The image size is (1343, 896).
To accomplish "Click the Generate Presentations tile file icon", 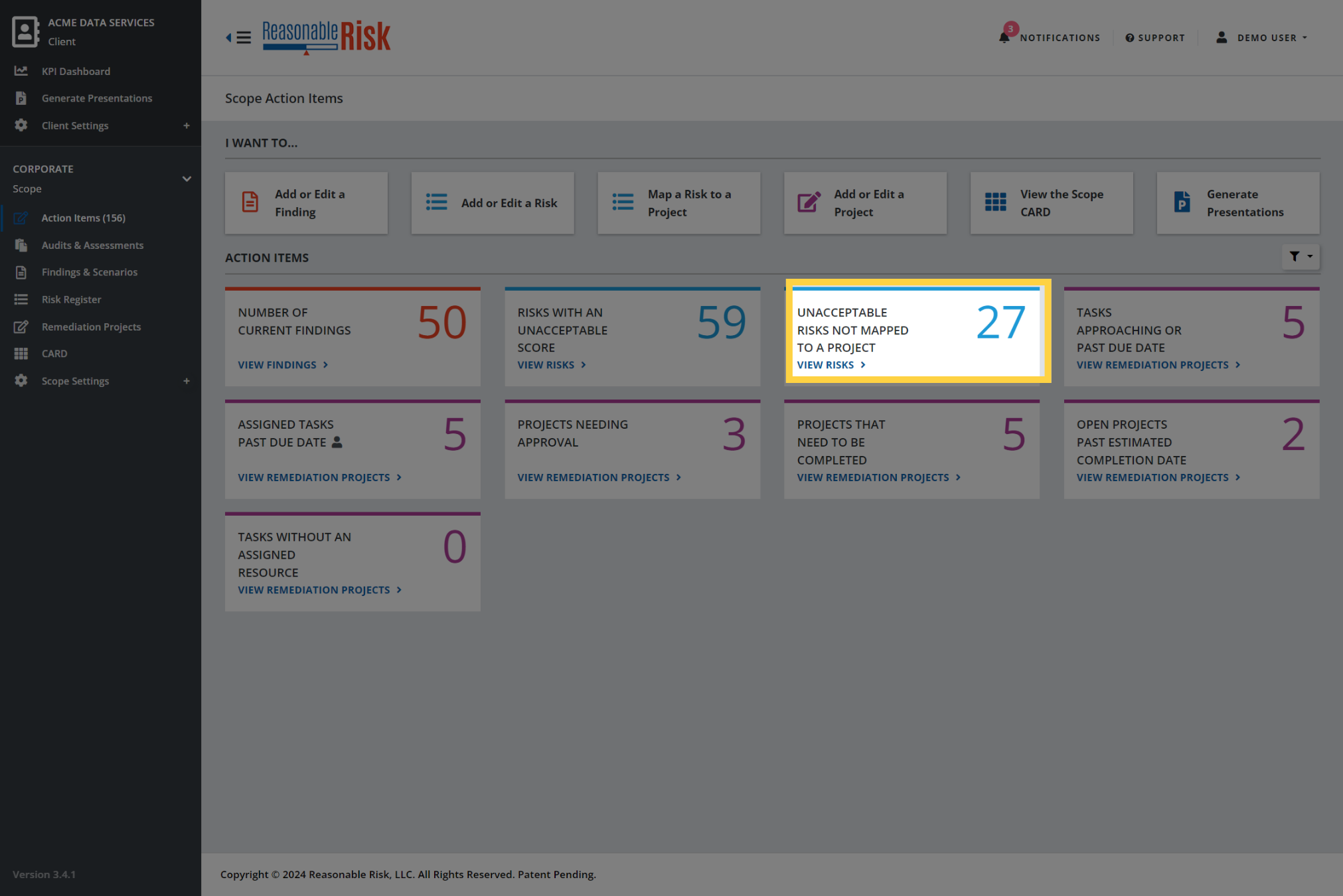I will coord(1182,202).
